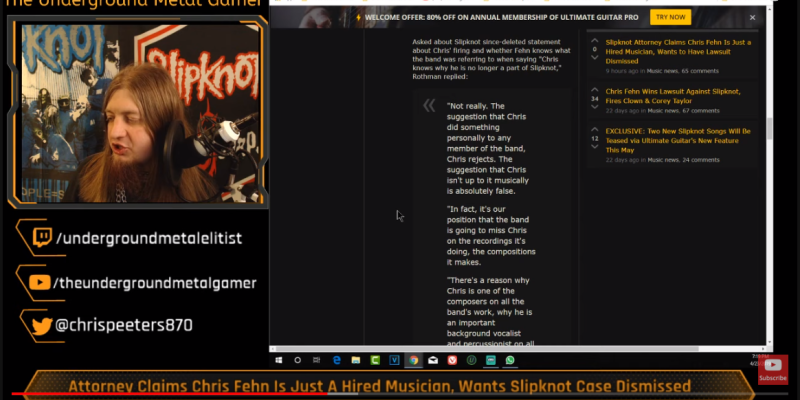800x400 pixels.
Task: Upvote the Attorney Claims Chris Fehn article
Action: 594,41
